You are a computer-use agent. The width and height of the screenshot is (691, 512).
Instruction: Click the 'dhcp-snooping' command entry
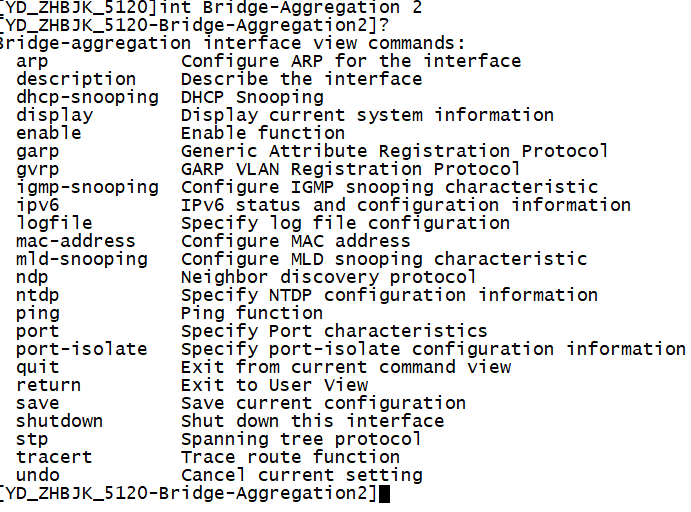click(x=87, y=97)
